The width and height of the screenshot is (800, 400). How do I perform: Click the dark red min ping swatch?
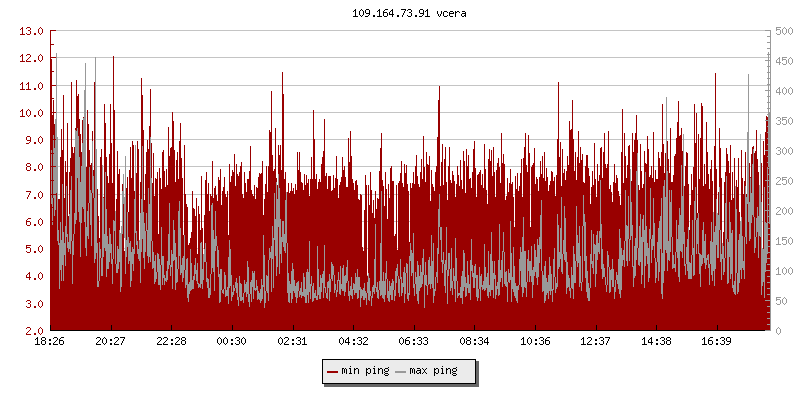point(332,371)
